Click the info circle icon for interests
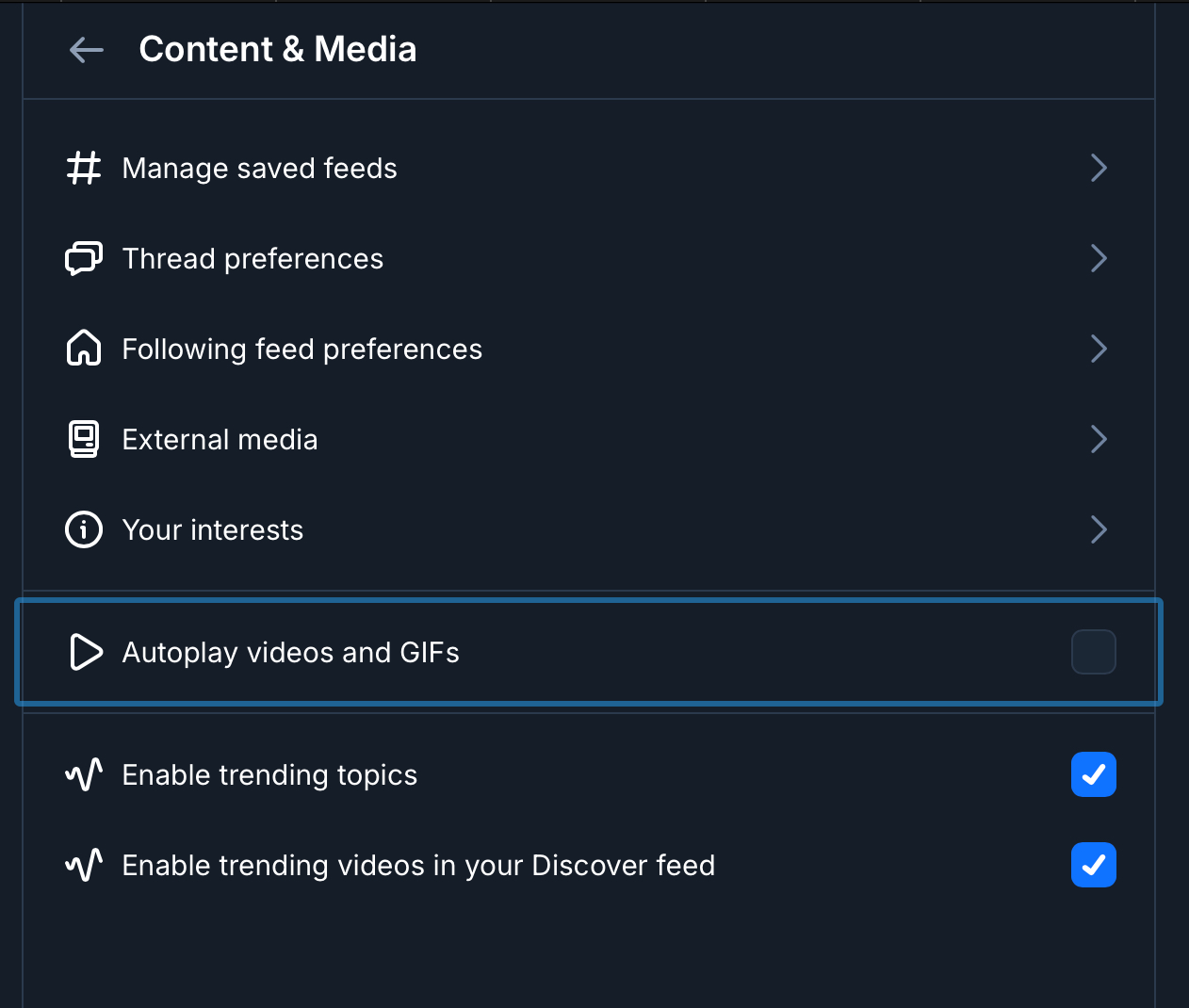1189x1008 pixels. click(84, 529)
